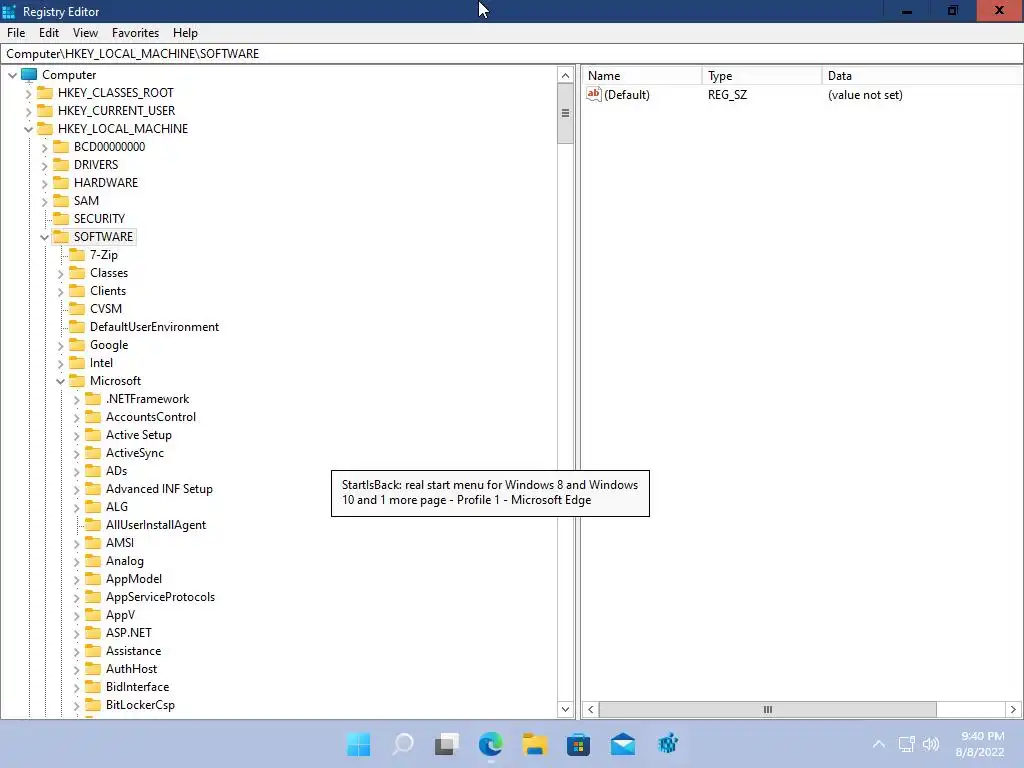This screenshot has height=768, width=1024.
Task: Expand HKEY_CURRENT_USER hive
Action: point(28,112)
